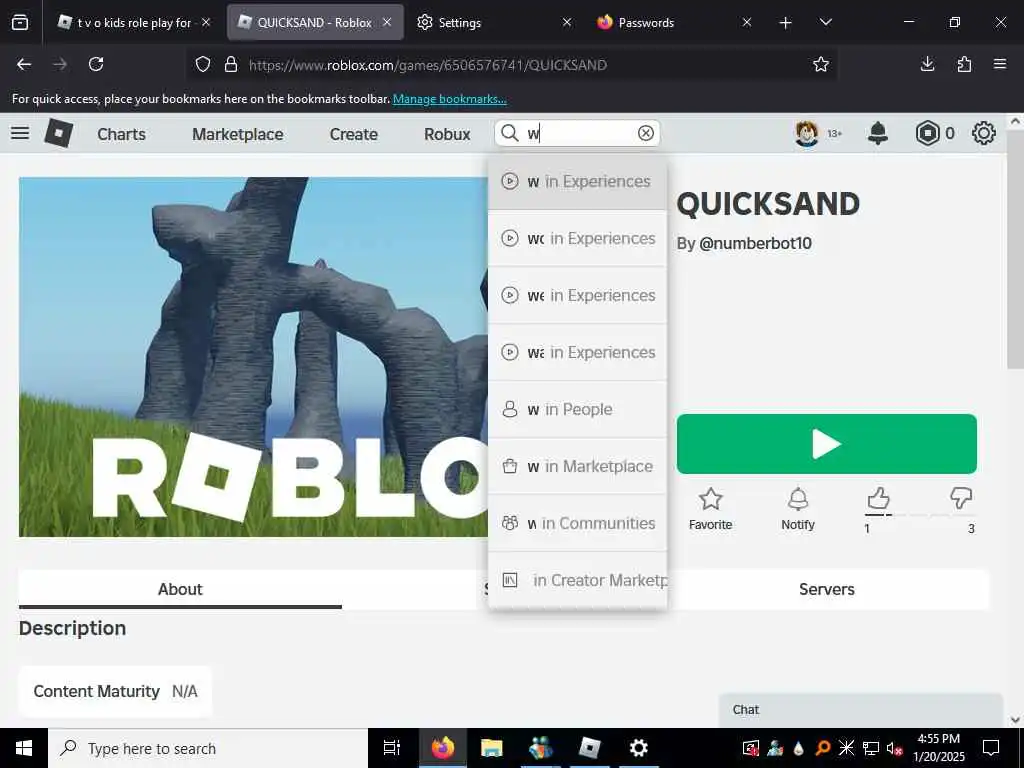Open the Settings gear on the taskbar
1024x768 pixels.
tap(638, 748)
